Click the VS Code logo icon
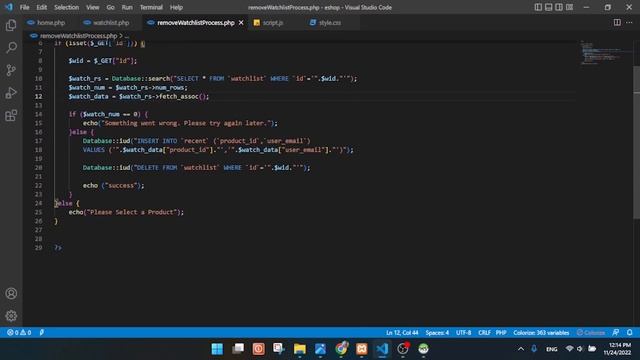The width and height of the screenshot is (640, 360). [9, 7]
